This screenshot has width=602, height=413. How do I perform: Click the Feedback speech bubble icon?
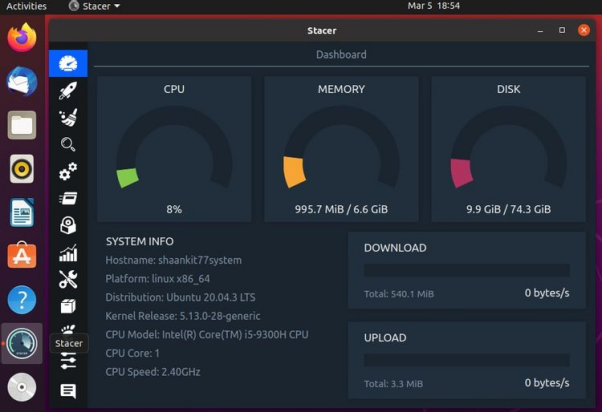tap(68, 391)
